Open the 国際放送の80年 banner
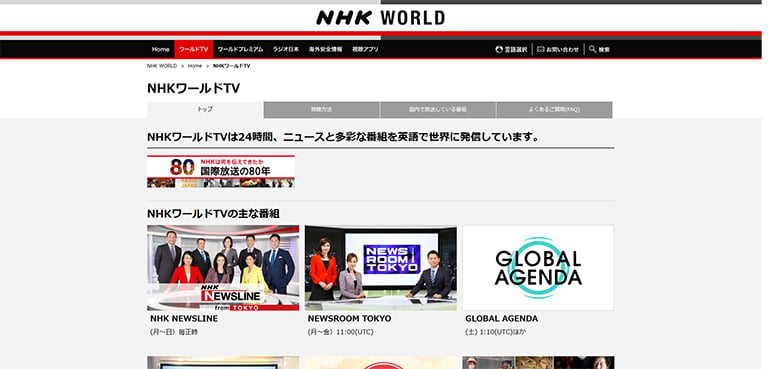 [221, 172]
